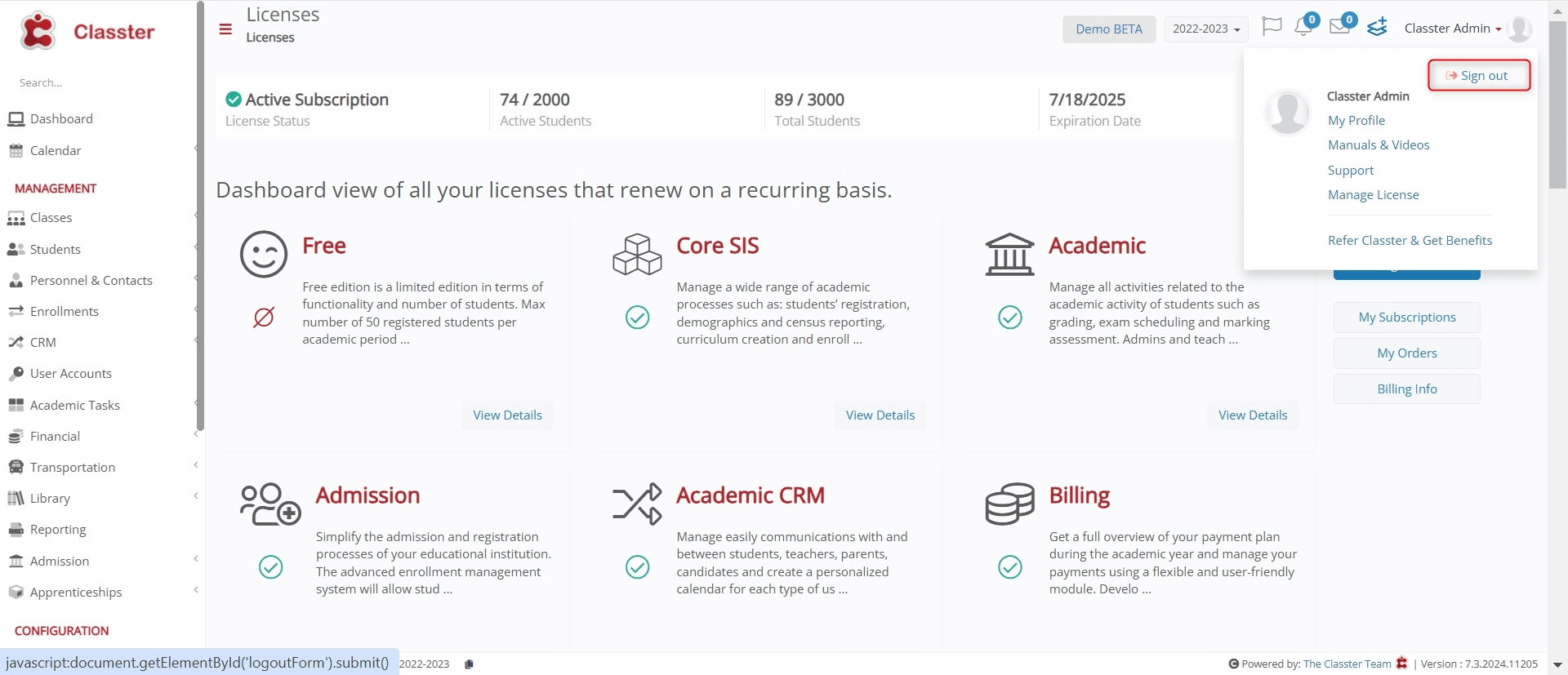Image resolution: width=1568 pixels, height=675 pixels.
Task: Click the Dashboard laptop icon
Action: pos(16,119)
